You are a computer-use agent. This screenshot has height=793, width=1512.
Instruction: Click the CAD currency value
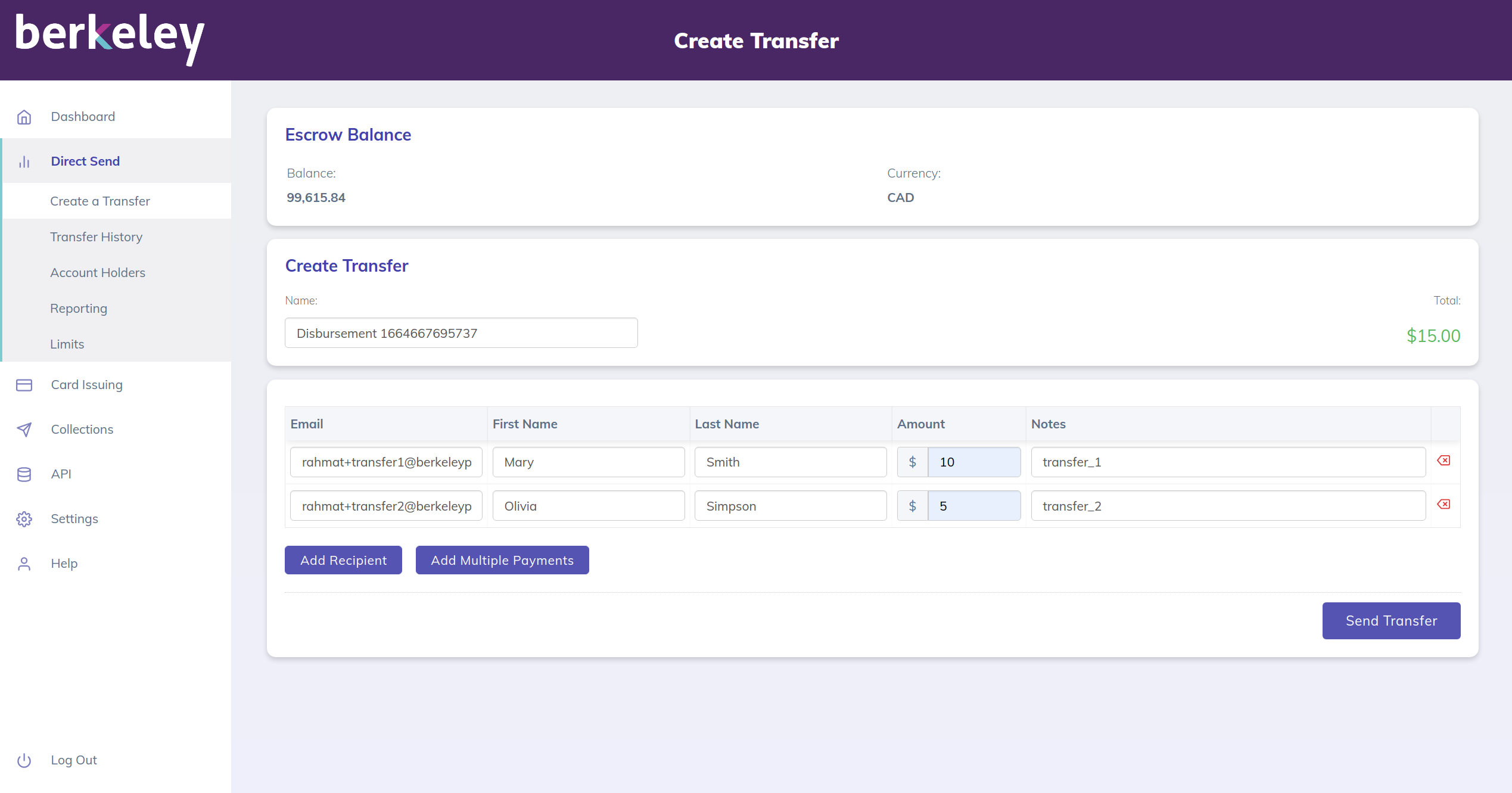(901, 198)
